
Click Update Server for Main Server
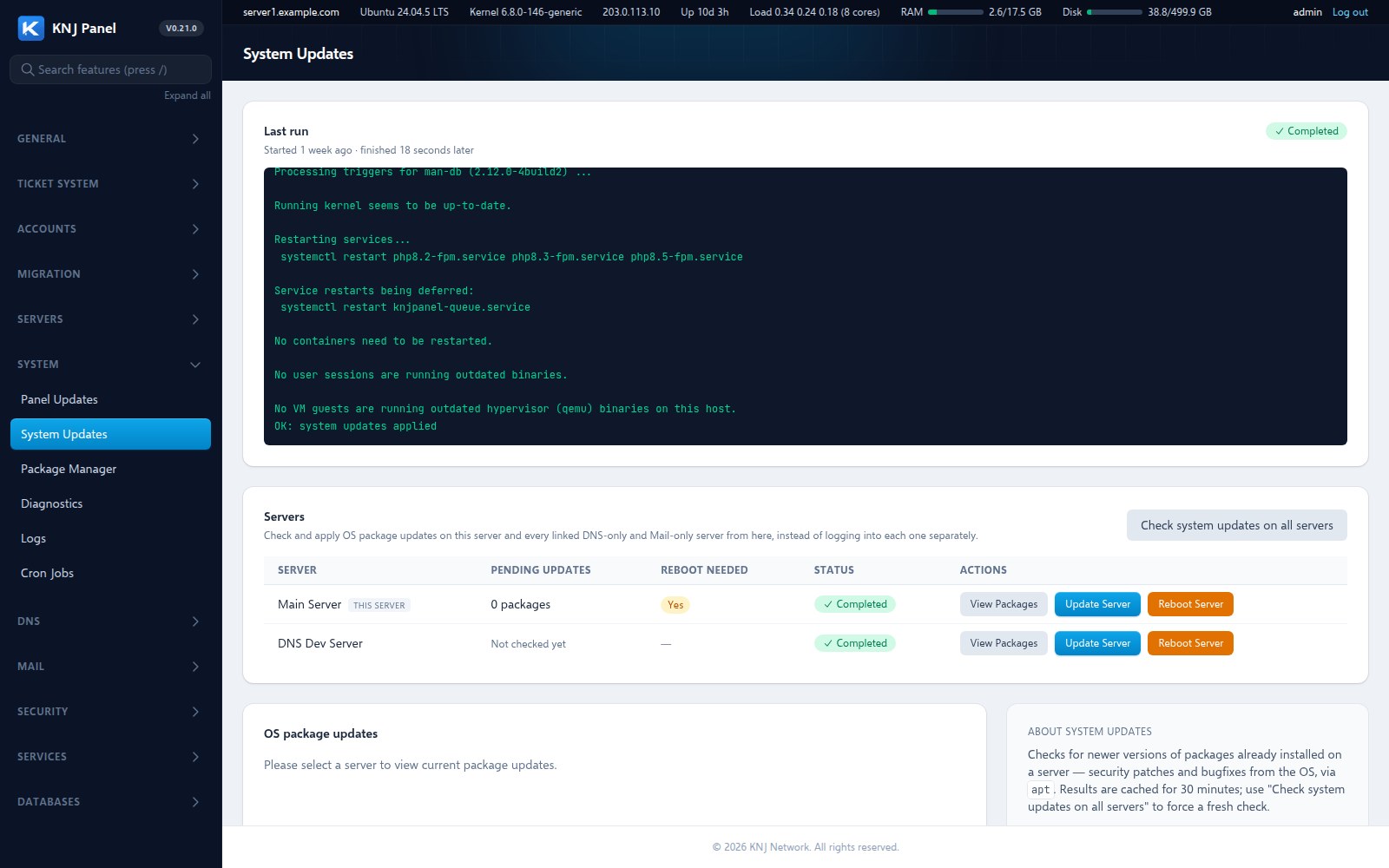1097,604
